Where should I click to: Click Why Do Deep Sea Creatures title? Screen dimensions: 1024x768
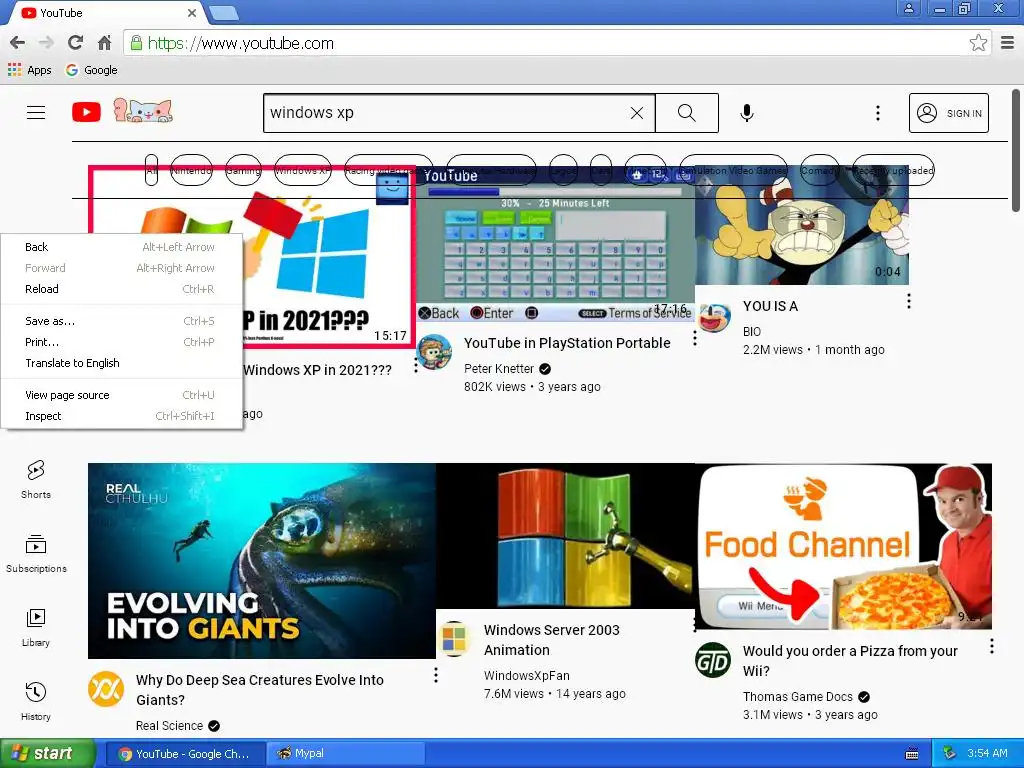tap(260, 690)
